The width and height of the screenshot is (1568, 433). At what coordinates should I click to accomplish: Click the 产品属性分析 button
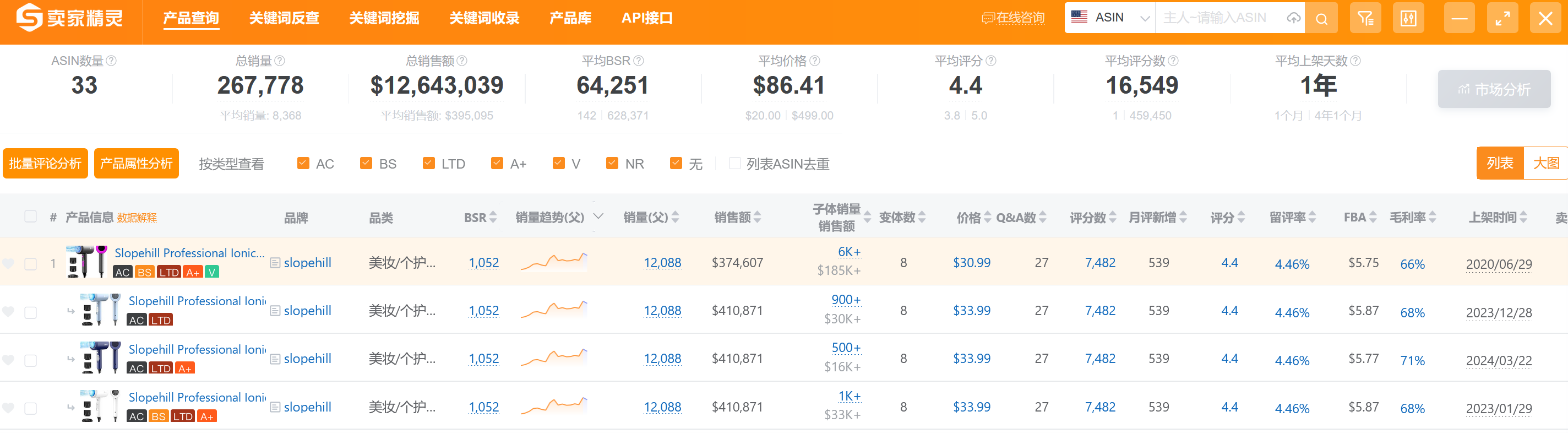tap(137, 163)
